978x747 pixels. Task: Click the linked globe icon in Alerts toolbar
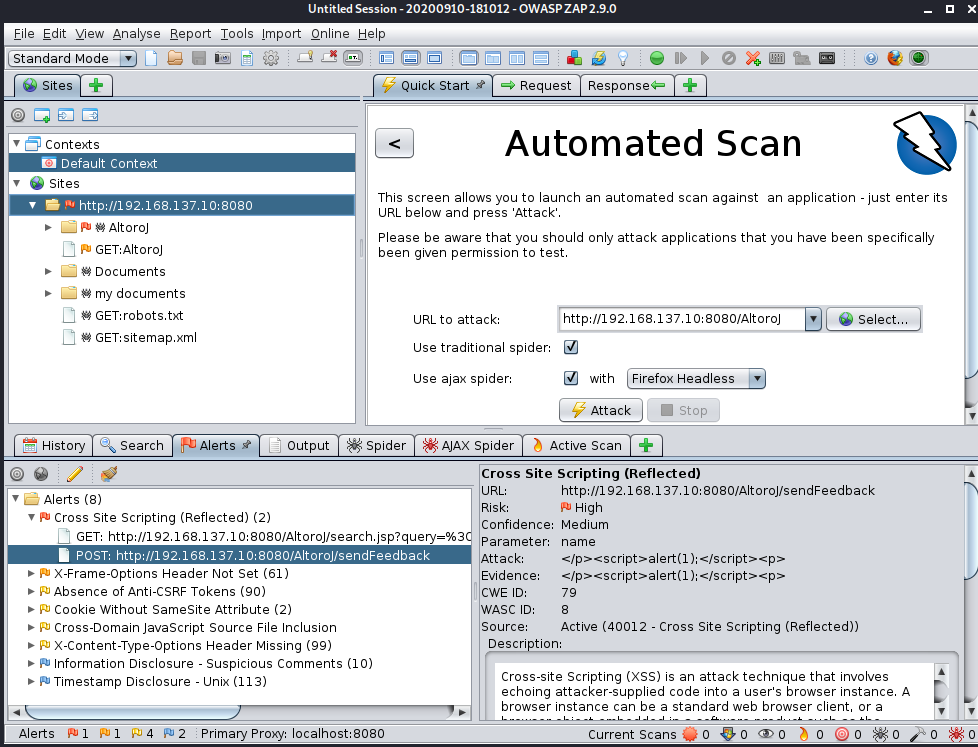coord(41,474)
